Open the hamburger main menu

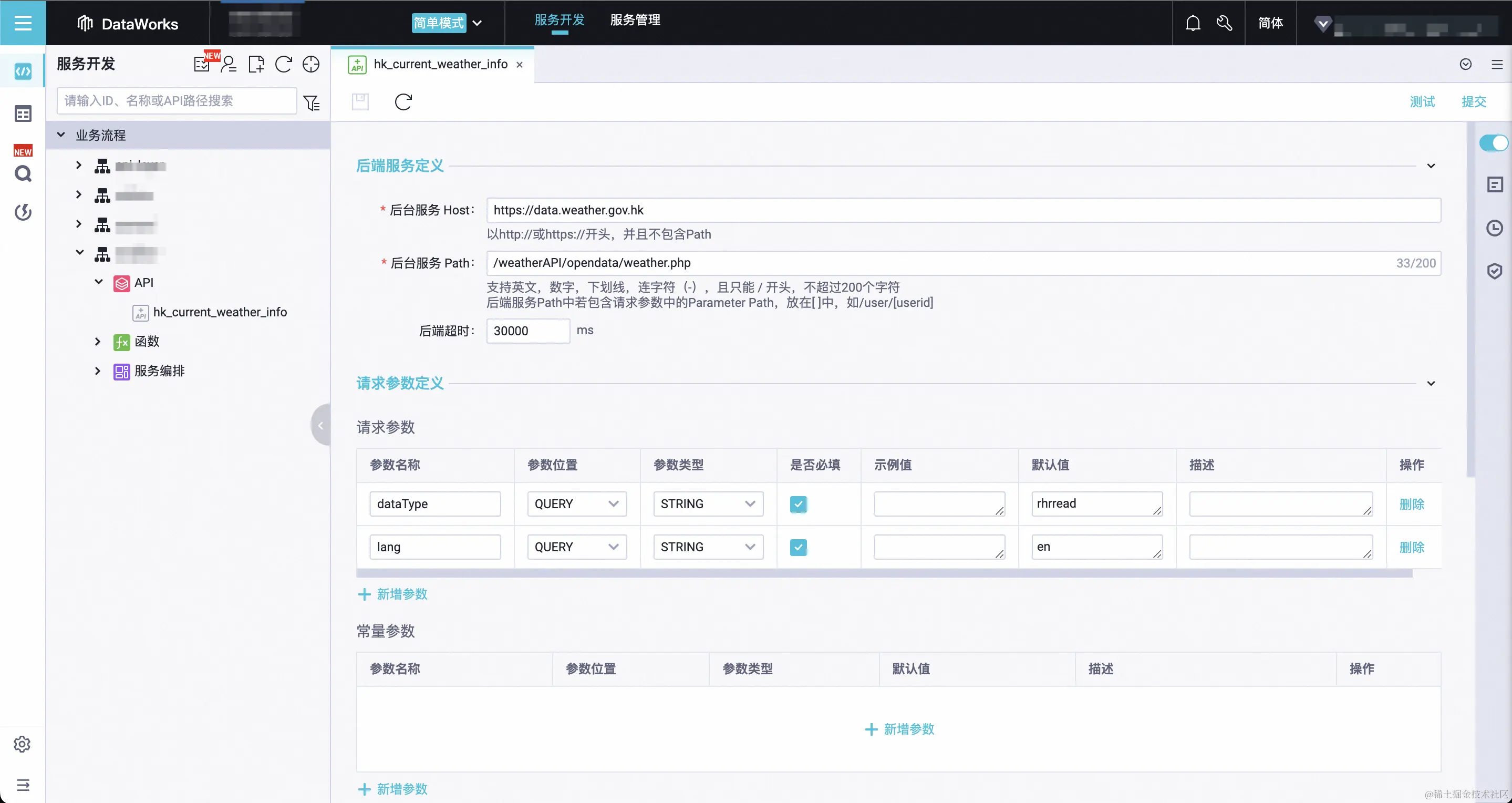tap(23, 23)
